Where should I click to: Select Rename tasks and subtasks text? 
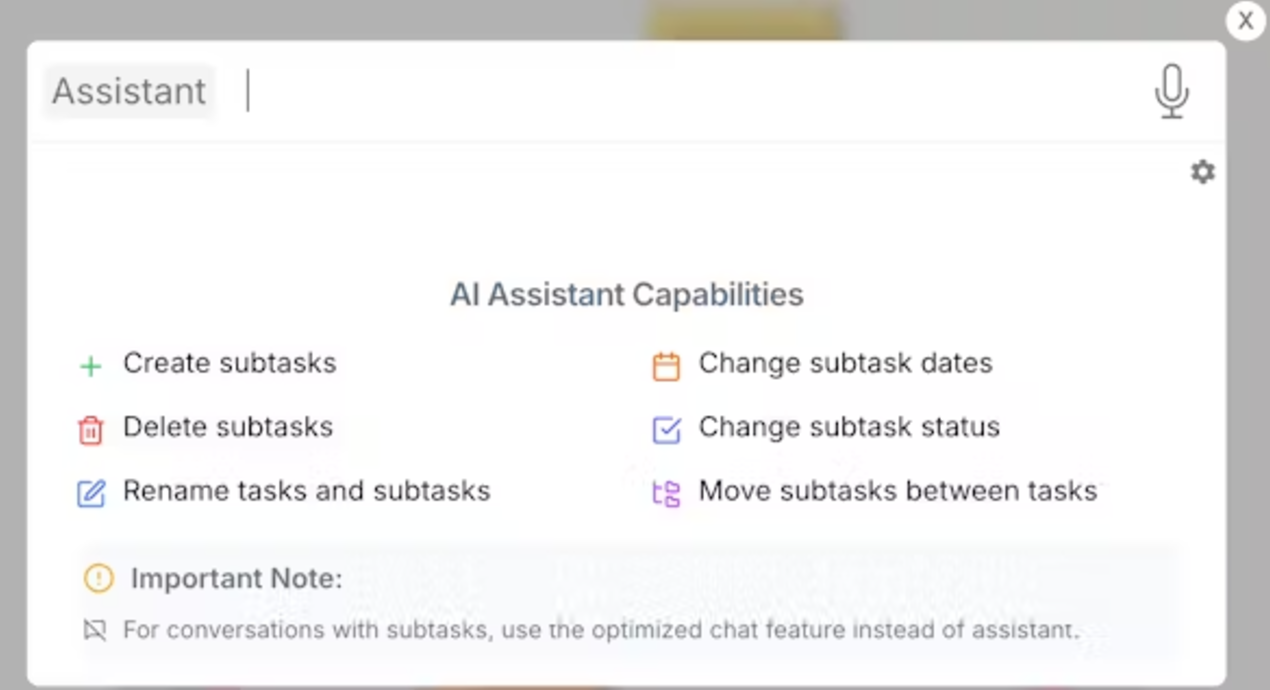point(307,491)
